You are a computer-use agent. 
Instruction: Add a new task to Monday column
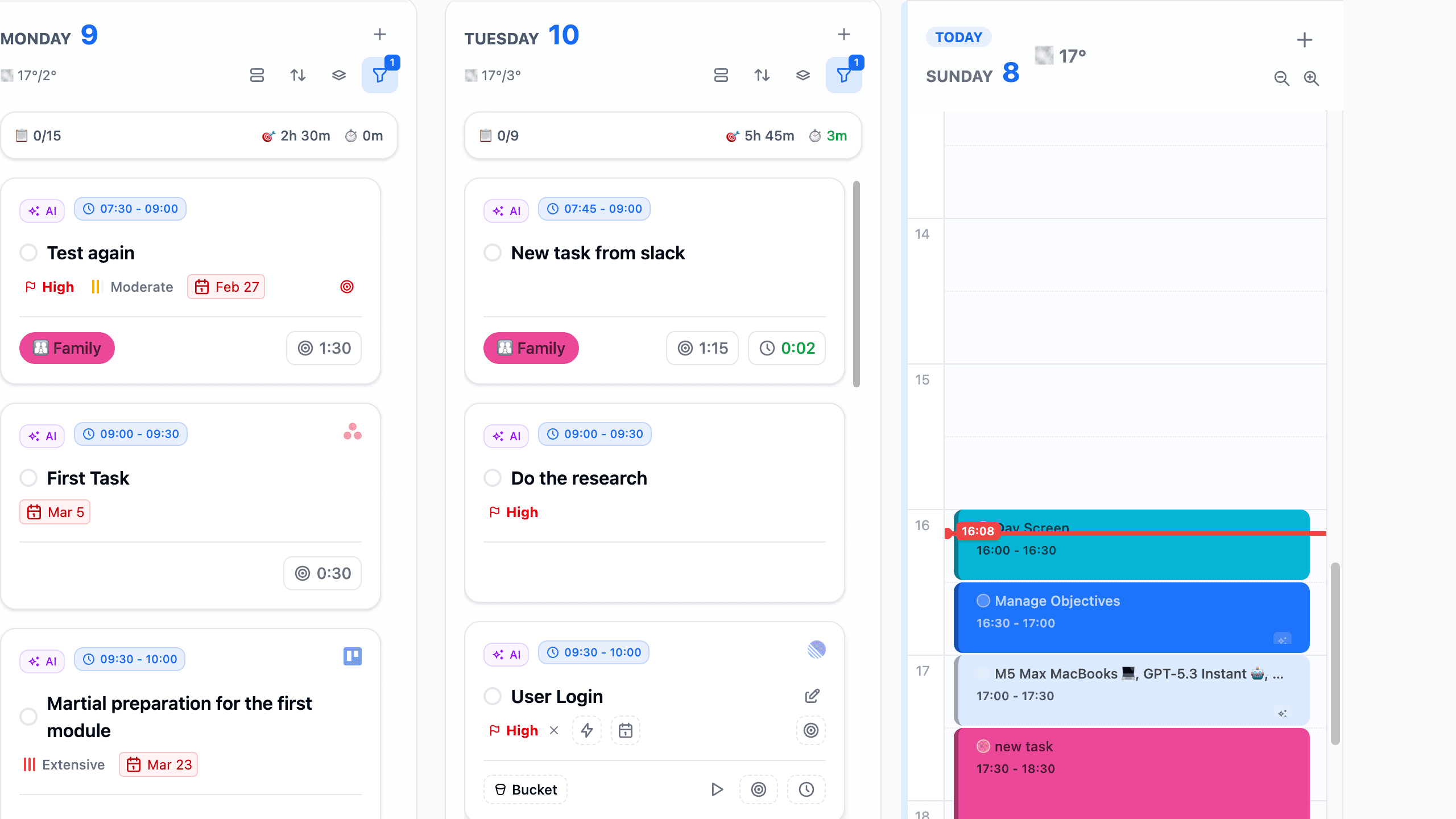pos(379,34)
